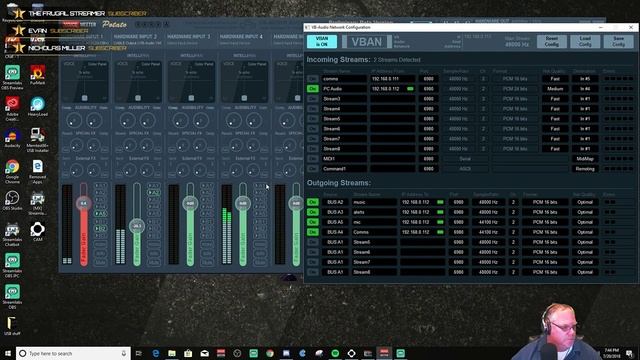Open the MidiMap destination for MIDI1

585,159
